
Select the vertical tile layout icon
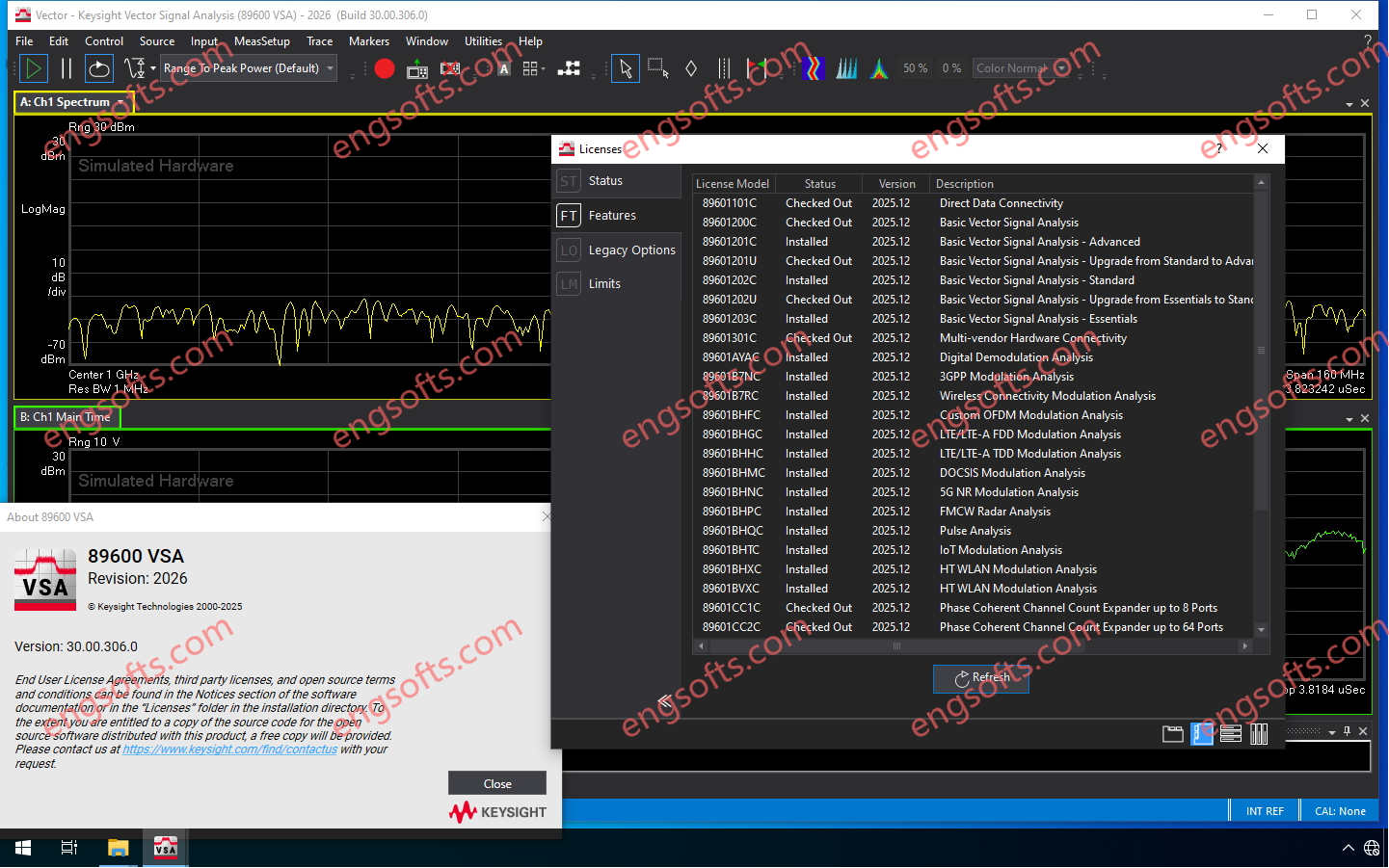pos(1259,733)
